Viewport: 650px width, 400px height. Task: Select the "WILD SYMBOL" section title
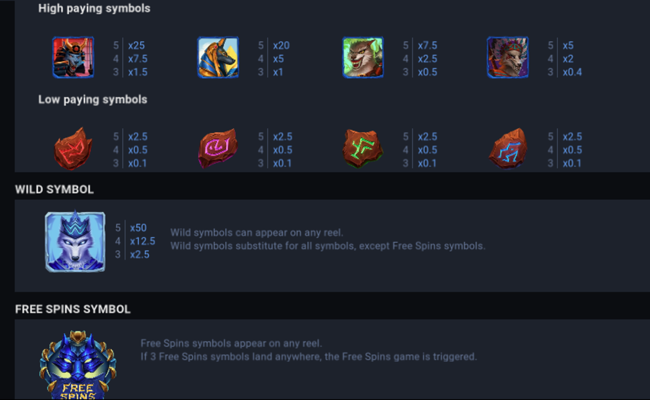pos(55,188)
